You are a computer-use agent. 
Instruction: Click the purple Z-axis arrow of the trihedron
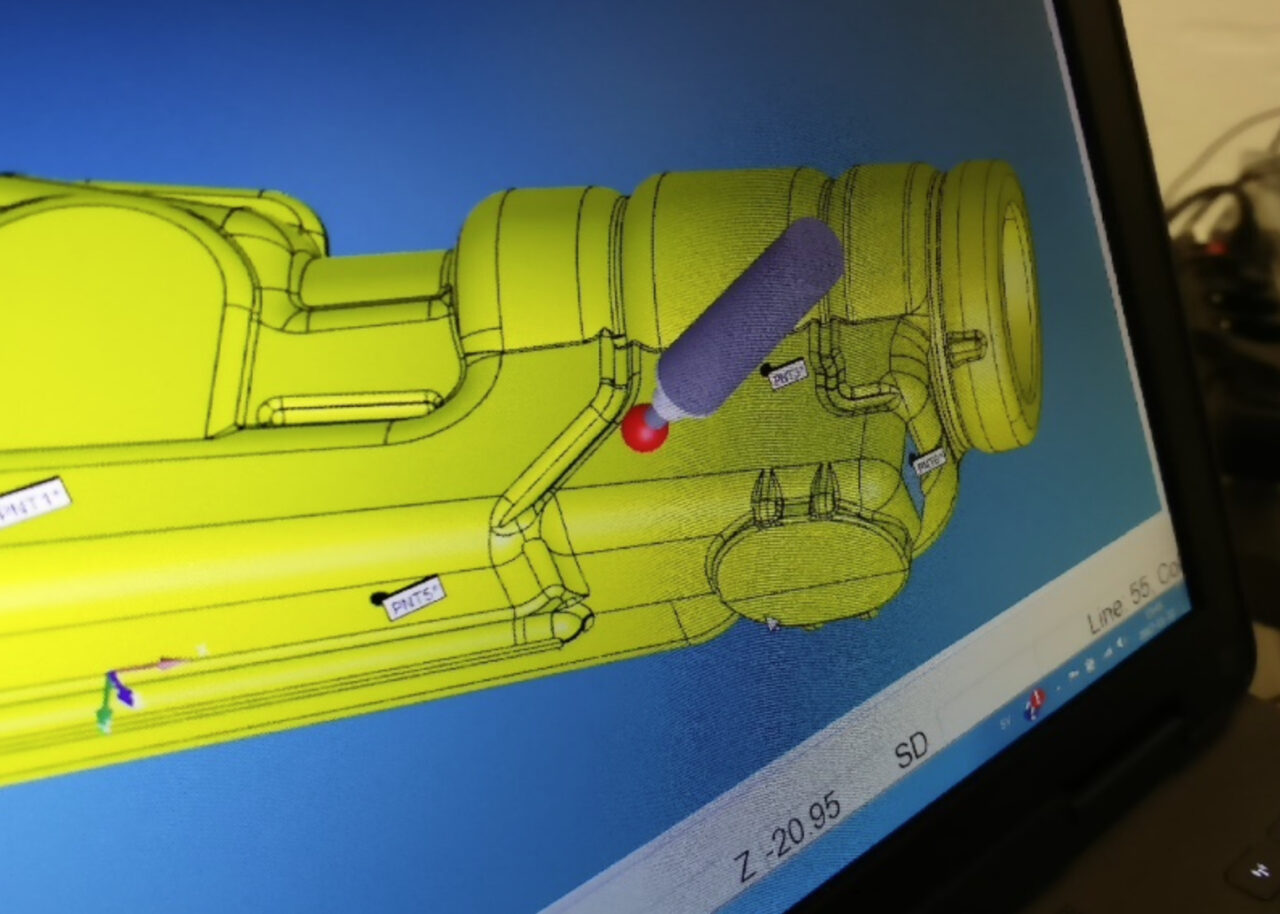tap(122, 695)
